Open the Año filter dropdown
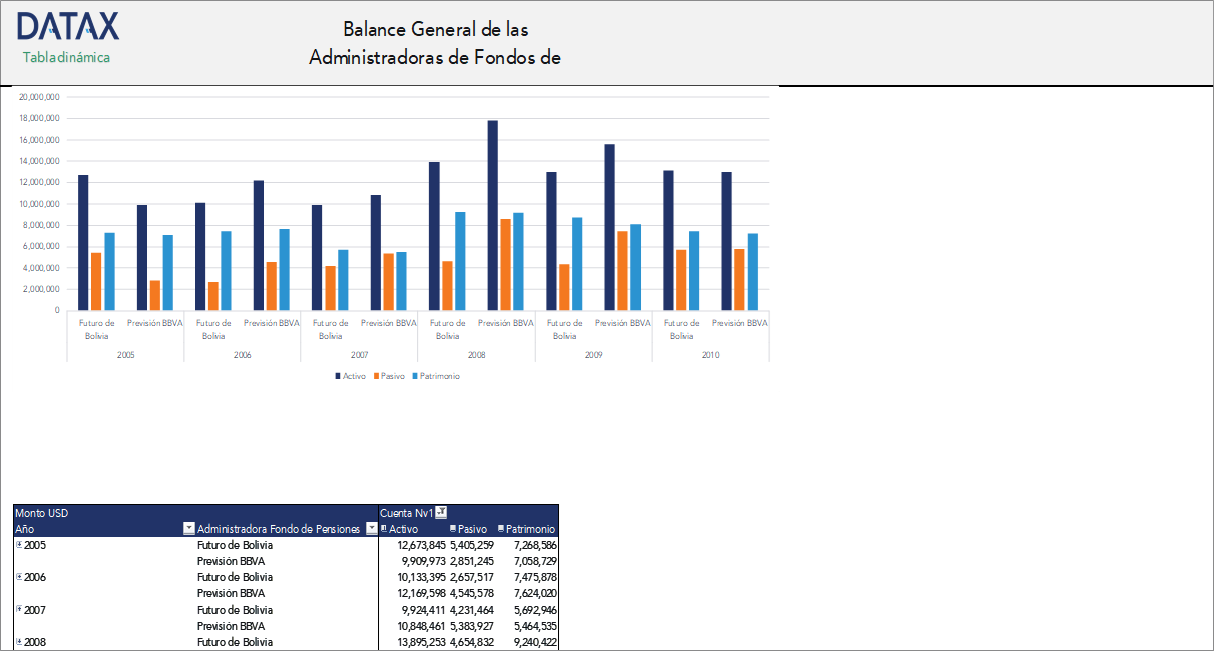1214x651 pixels. point(188,529)
